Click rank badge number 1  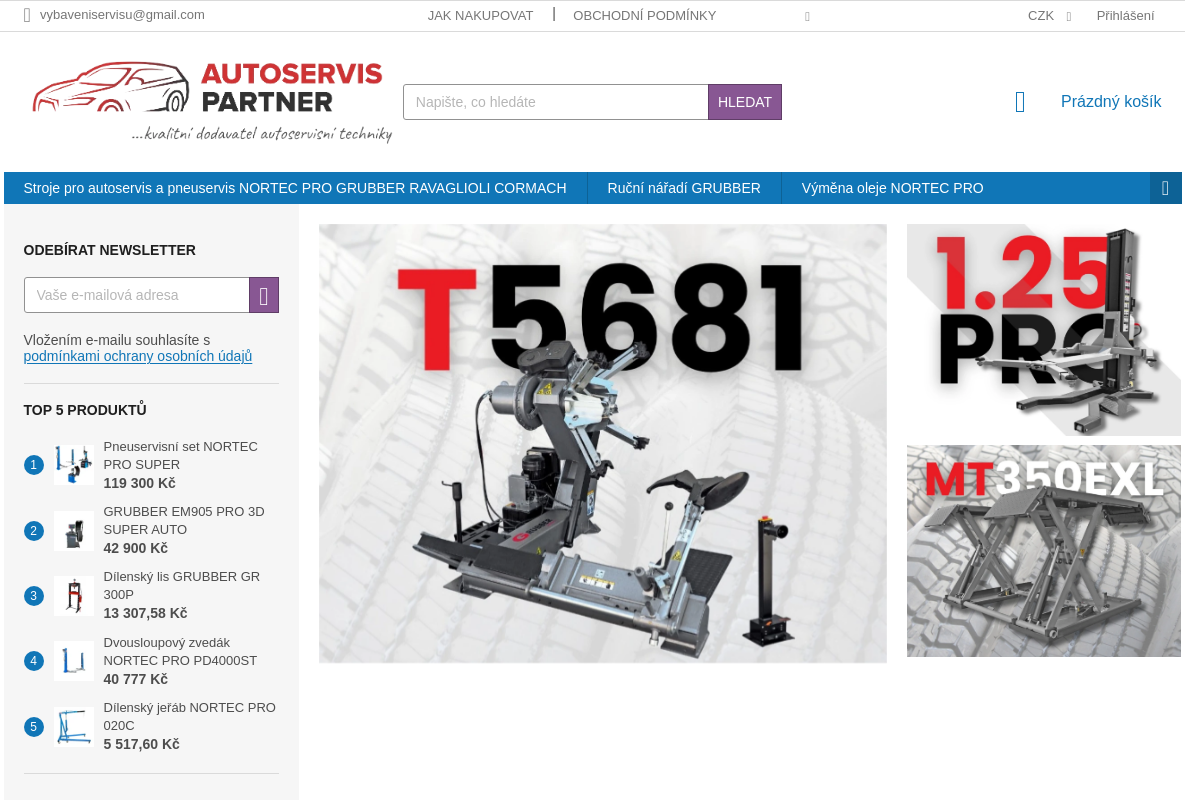(34, 465)
